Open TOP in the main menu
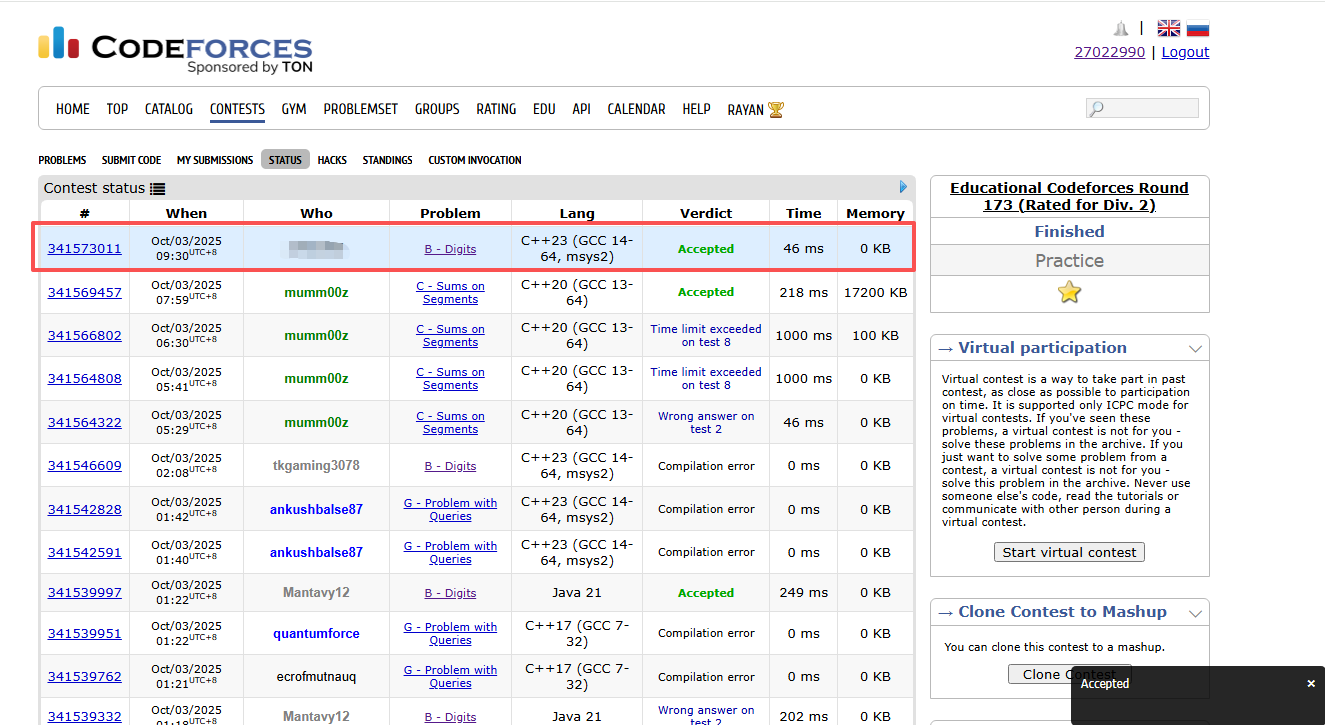This screenshot has width=1325, height=725. pos(117,109)
